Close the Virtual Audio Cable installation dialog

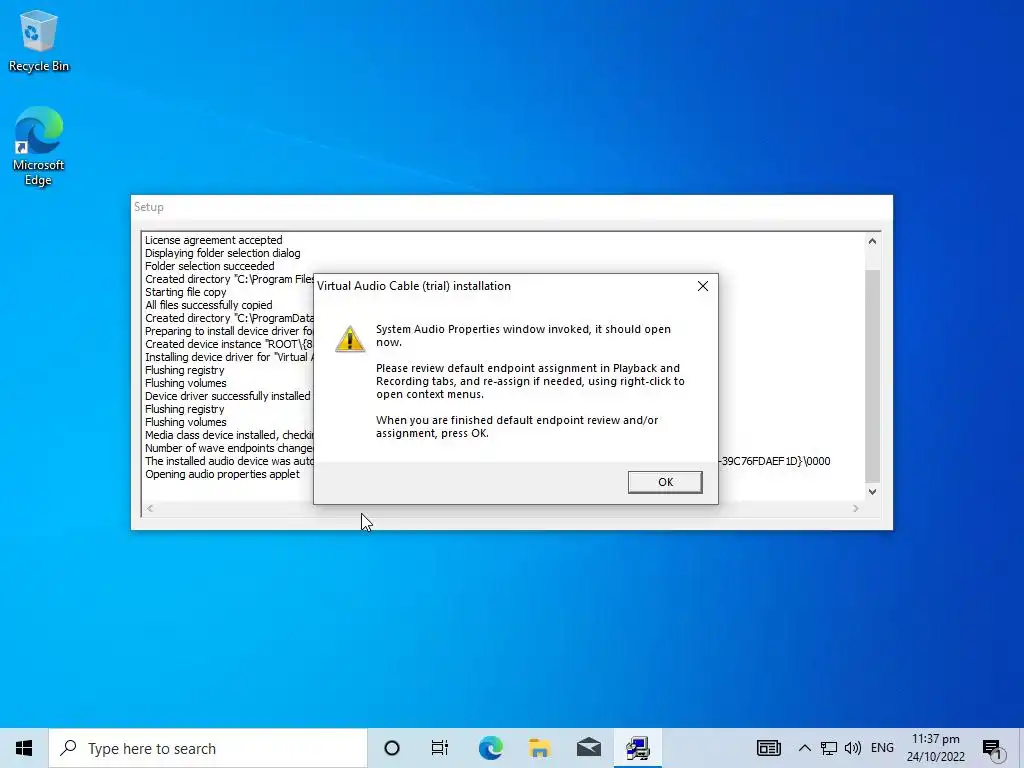(703, 286)
